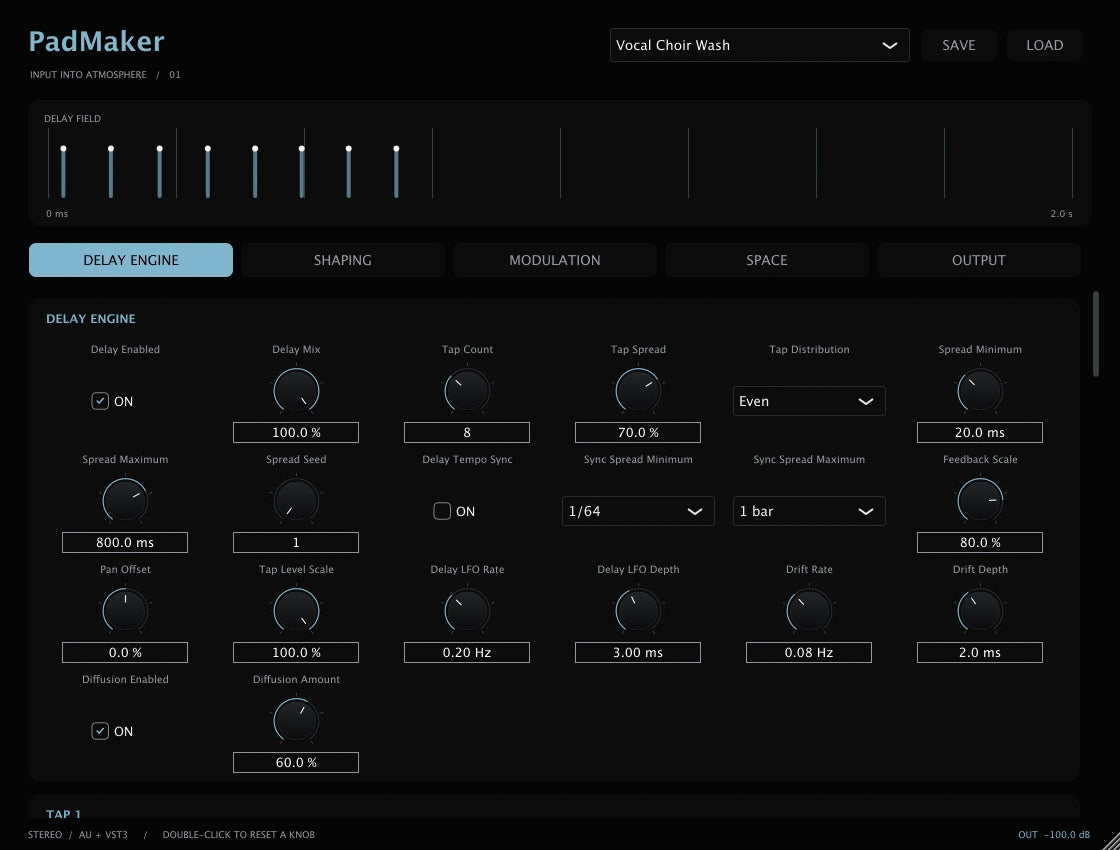The height and width of the screenshot is (850, 1120).
Task: Click the Spread Maximum value field 800.0 ms
Action: click(125, 542)
